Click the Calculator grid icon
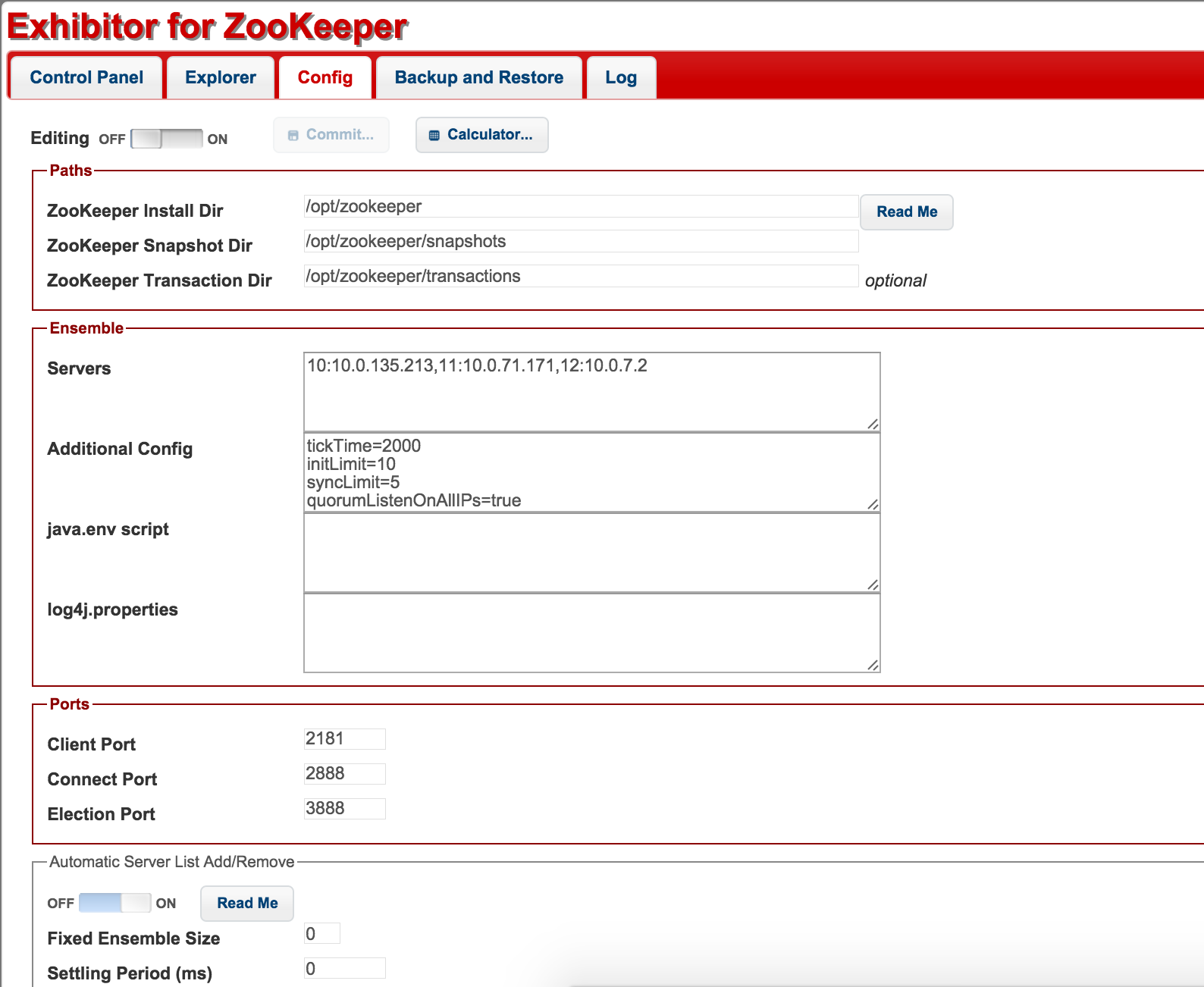The width and height of the screenshot is (1204, 987). coord(434,136)
